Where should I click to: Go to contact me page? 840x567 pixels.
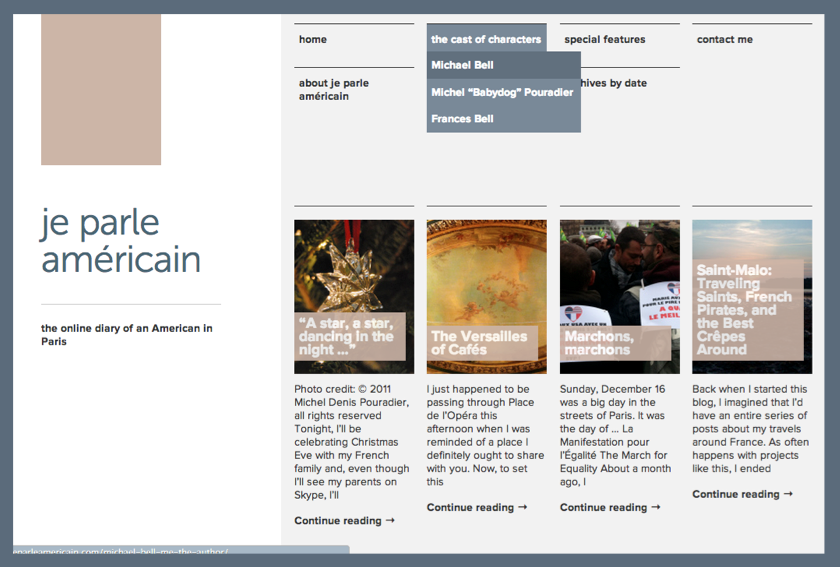tap(724, 40)
